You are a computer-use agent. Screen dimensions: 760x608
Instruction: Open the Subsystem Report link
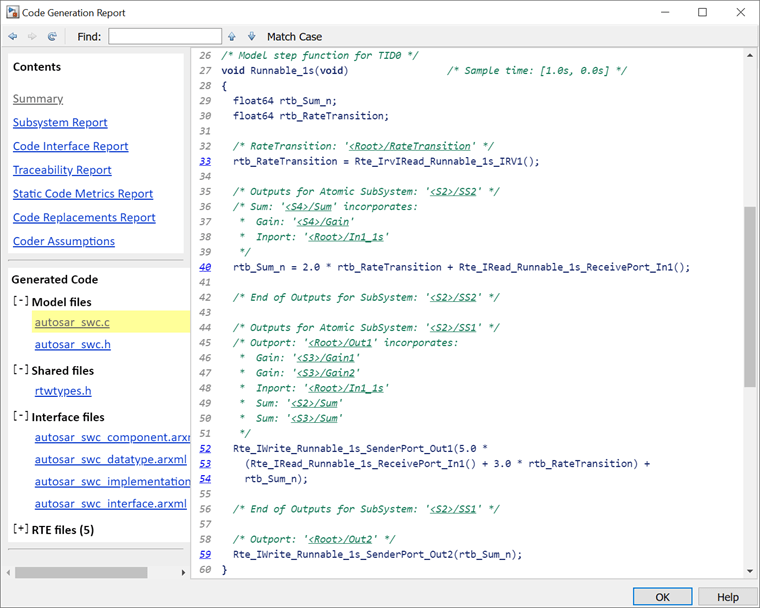pyautogui.click(x=60, y=123)
